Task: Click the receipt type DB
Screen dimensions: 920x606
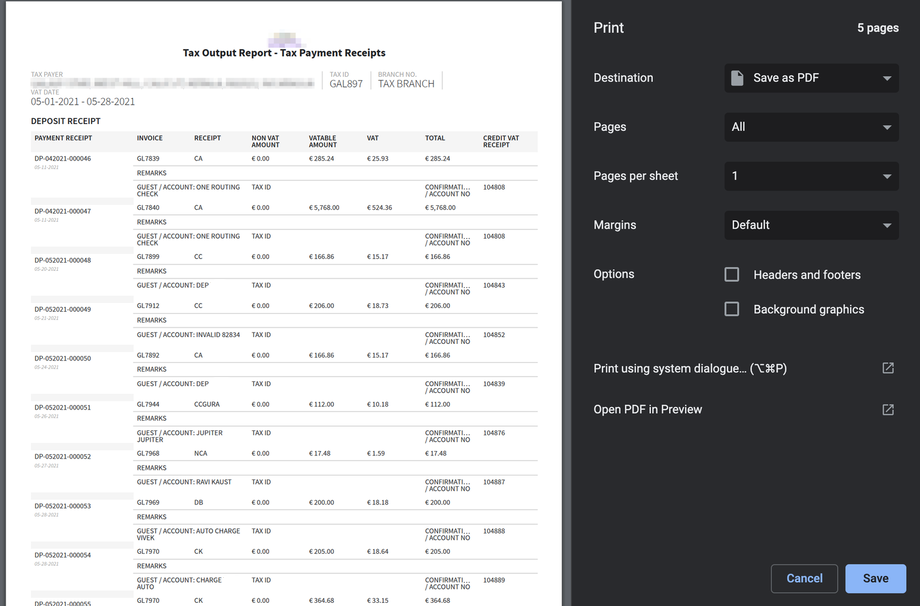Action: click(198, 503)
